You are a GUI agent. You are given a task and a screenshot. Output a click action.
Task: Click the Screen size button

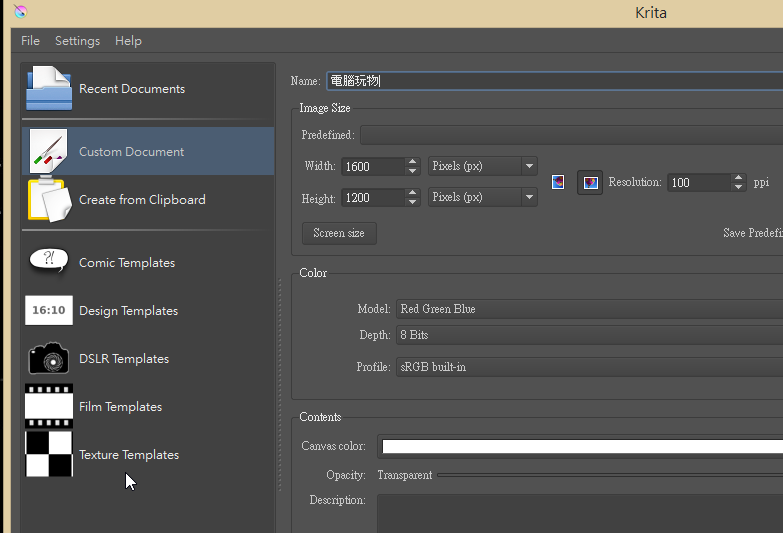(339, 233)
